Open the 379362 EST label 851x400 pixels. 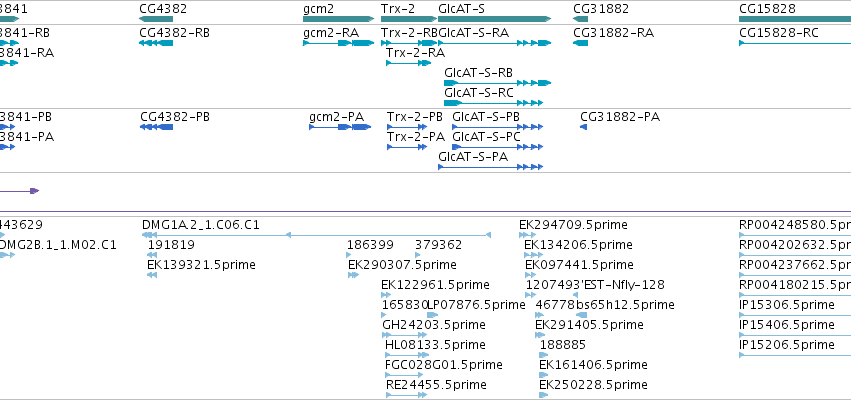point(439,245)
